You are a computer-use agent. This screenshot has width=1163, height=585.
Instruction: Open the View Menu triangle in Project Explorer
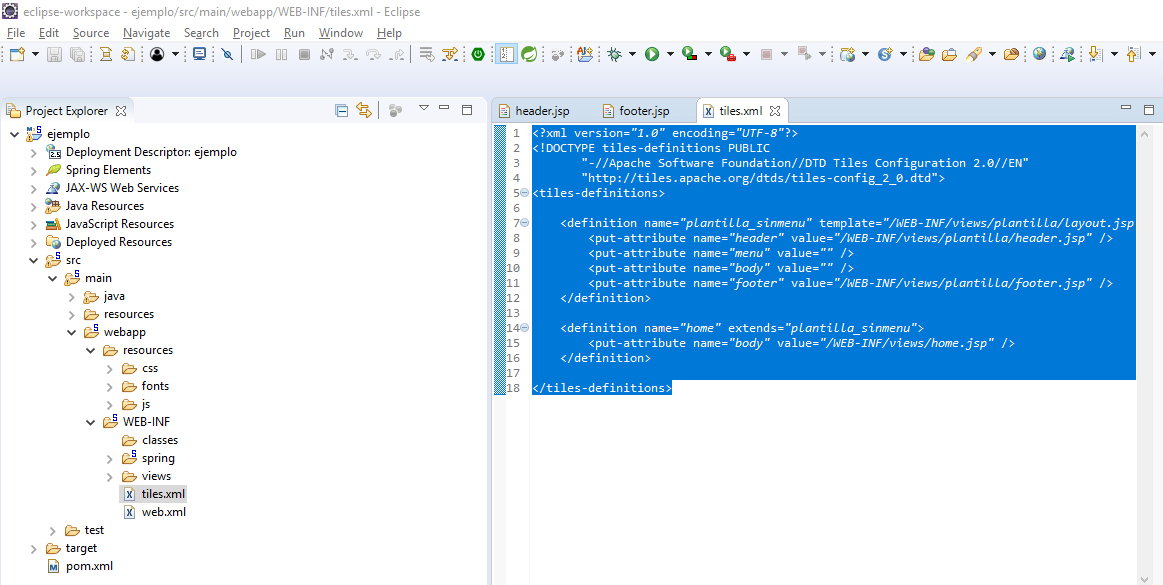point(424,108)
